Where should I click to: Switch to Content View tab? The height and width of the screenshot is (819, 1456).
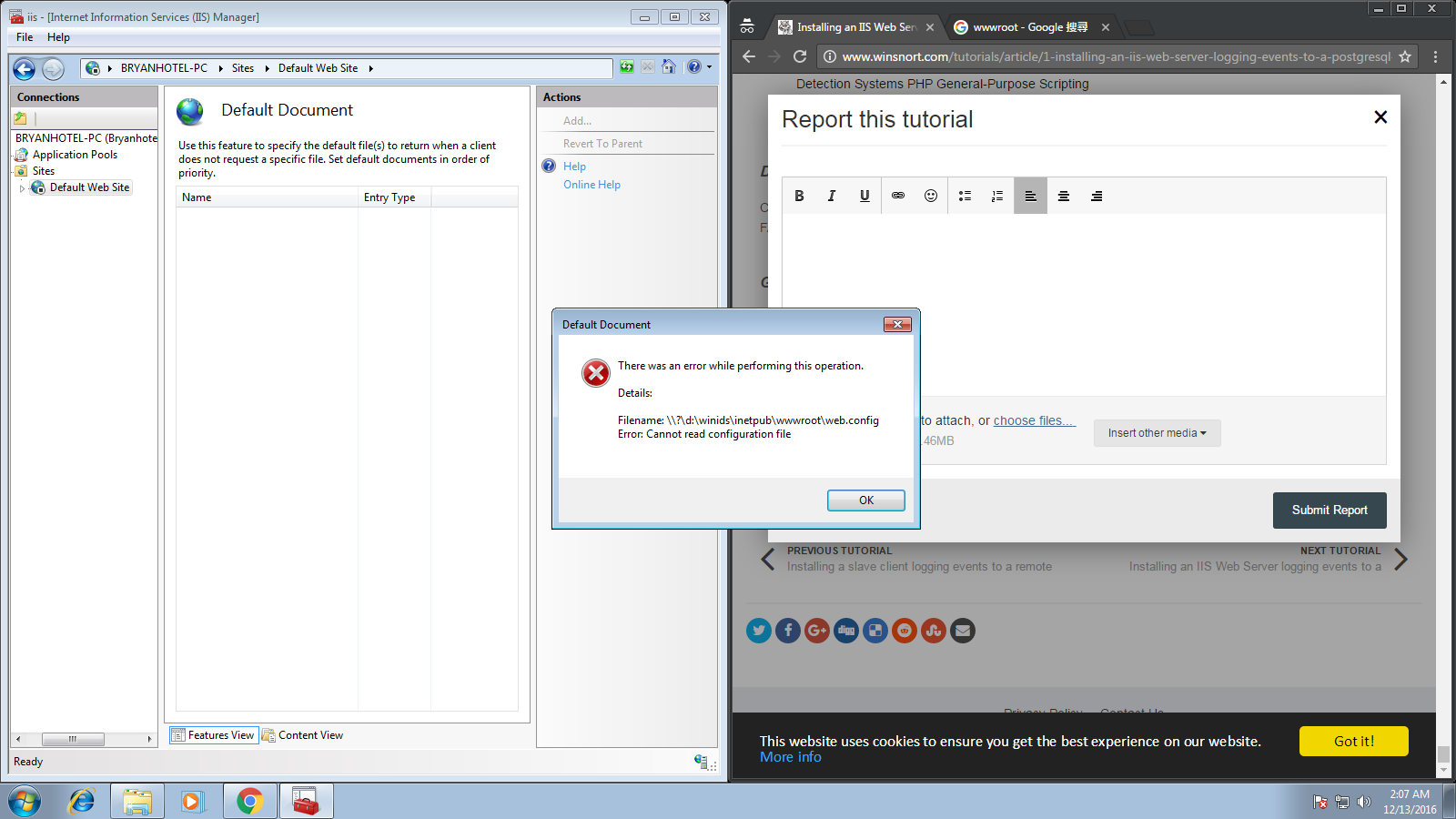(x=303, y=735)
